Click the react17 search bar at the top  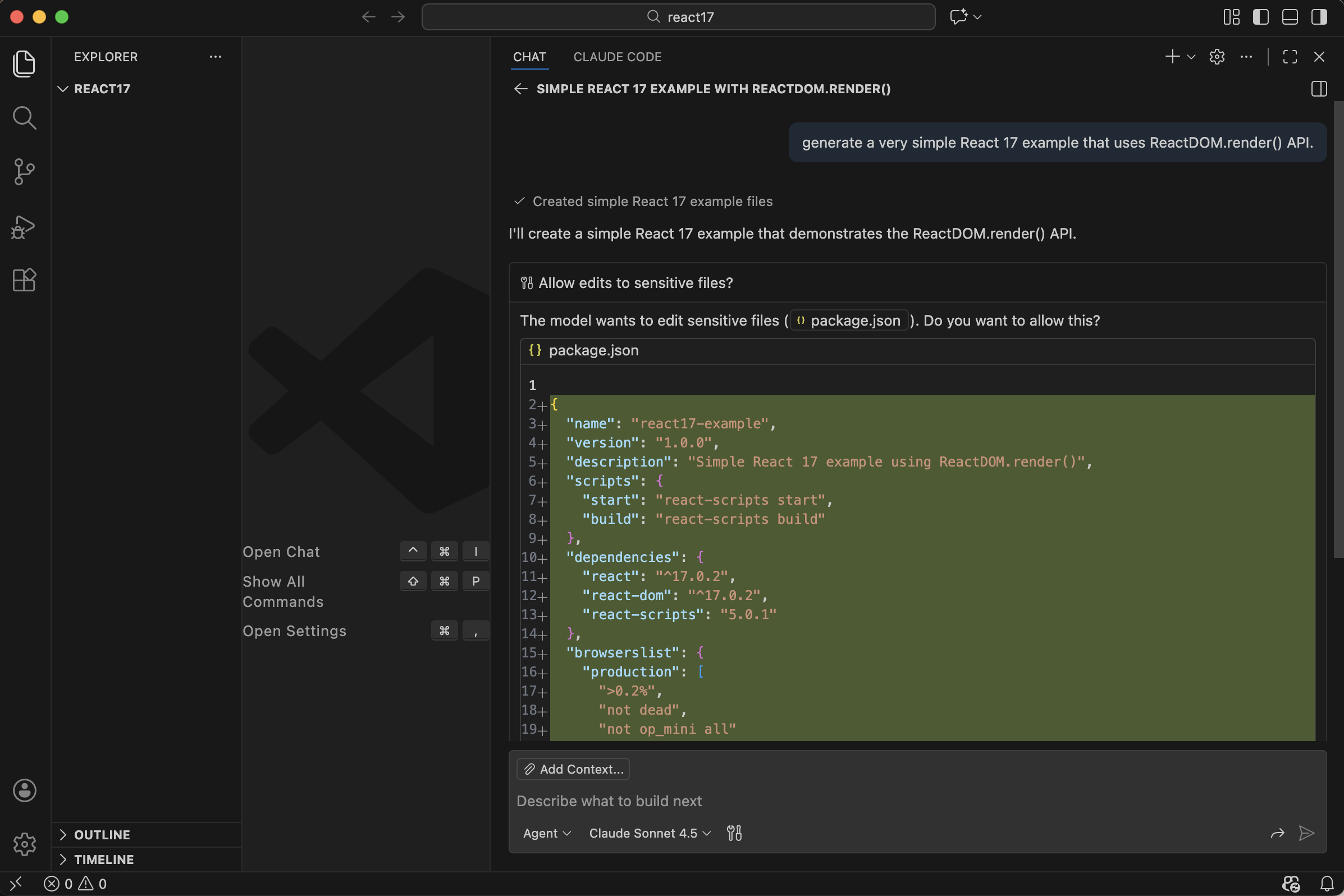pyautogui.click(x=678, y=17)
